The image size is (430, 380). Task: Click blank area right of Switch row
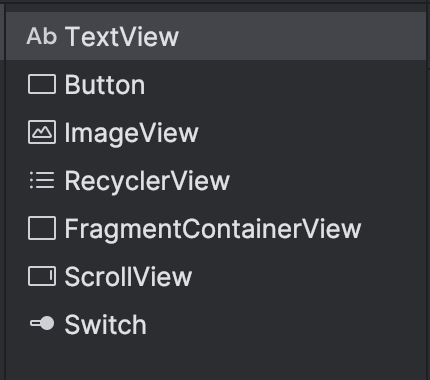[286, 324]
